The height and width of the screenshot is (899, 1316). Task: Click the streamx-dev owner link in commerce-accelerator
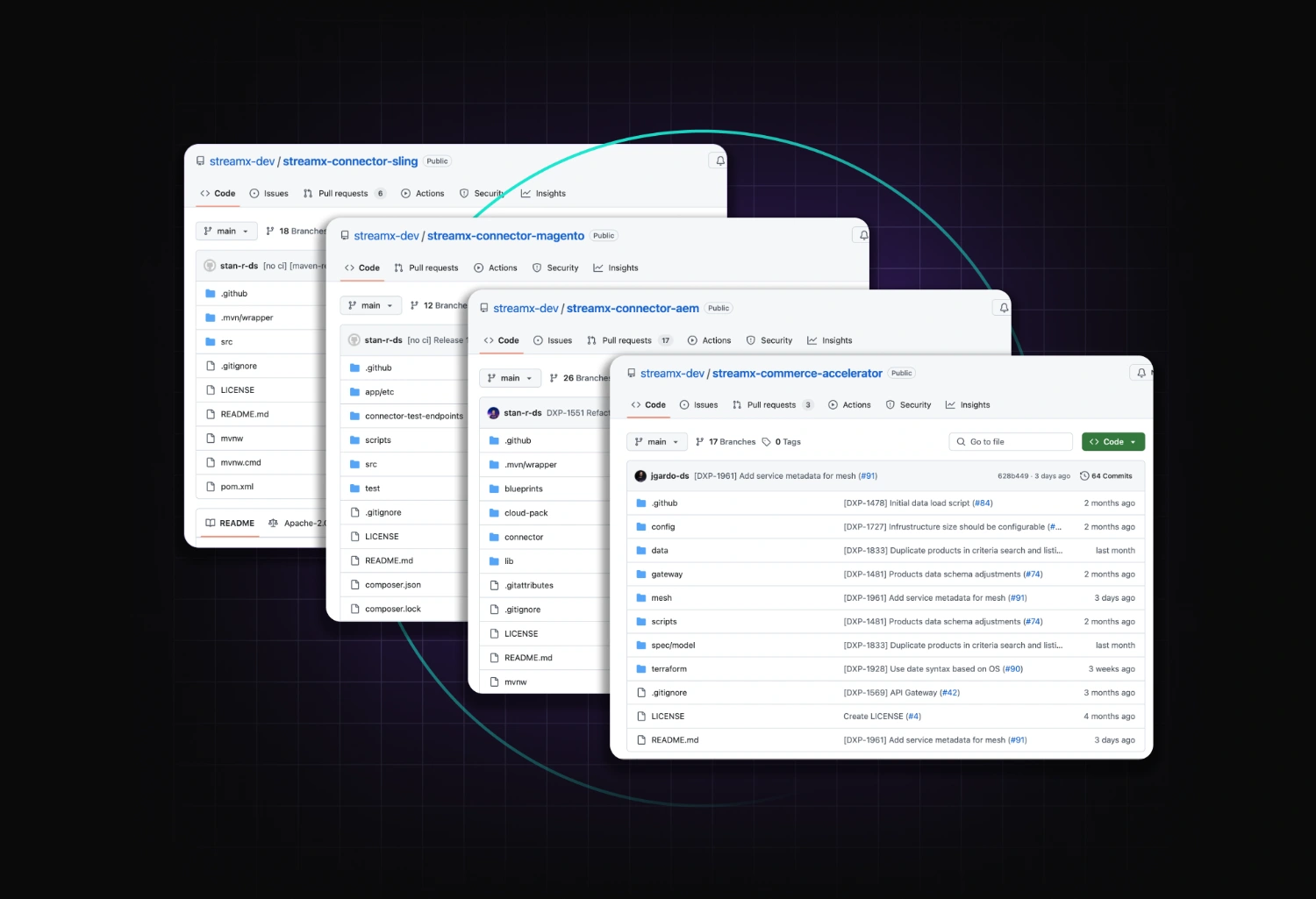[x=672, y=373]
